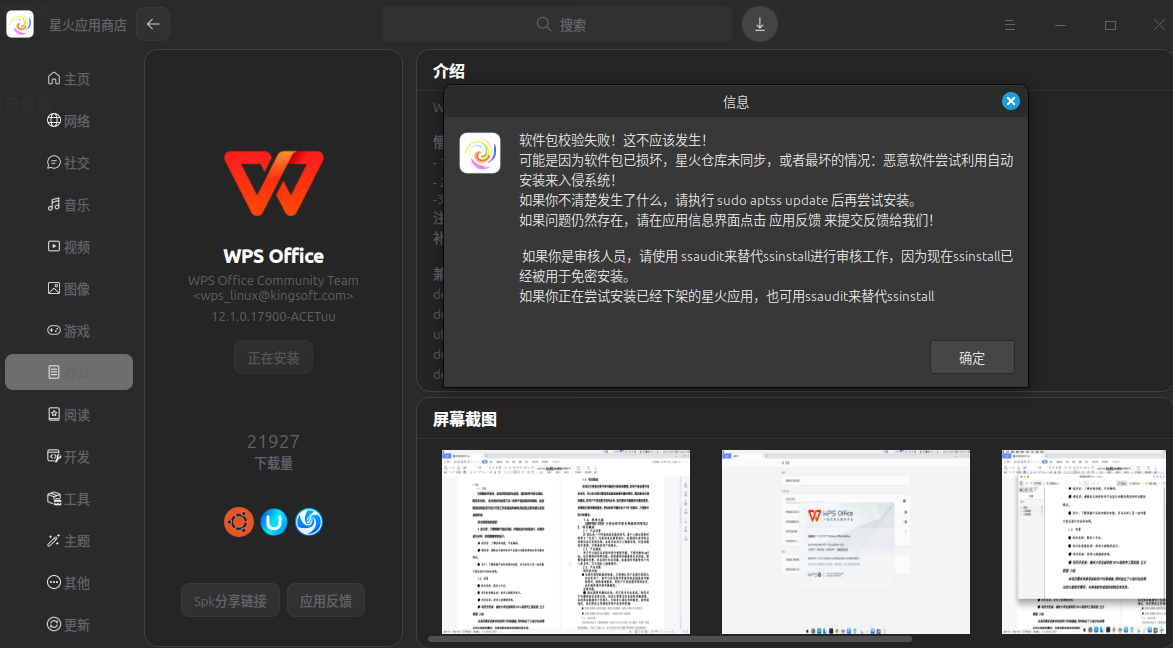Click the WPS Office app logo

pyautogui.click(x=274, y=183)
